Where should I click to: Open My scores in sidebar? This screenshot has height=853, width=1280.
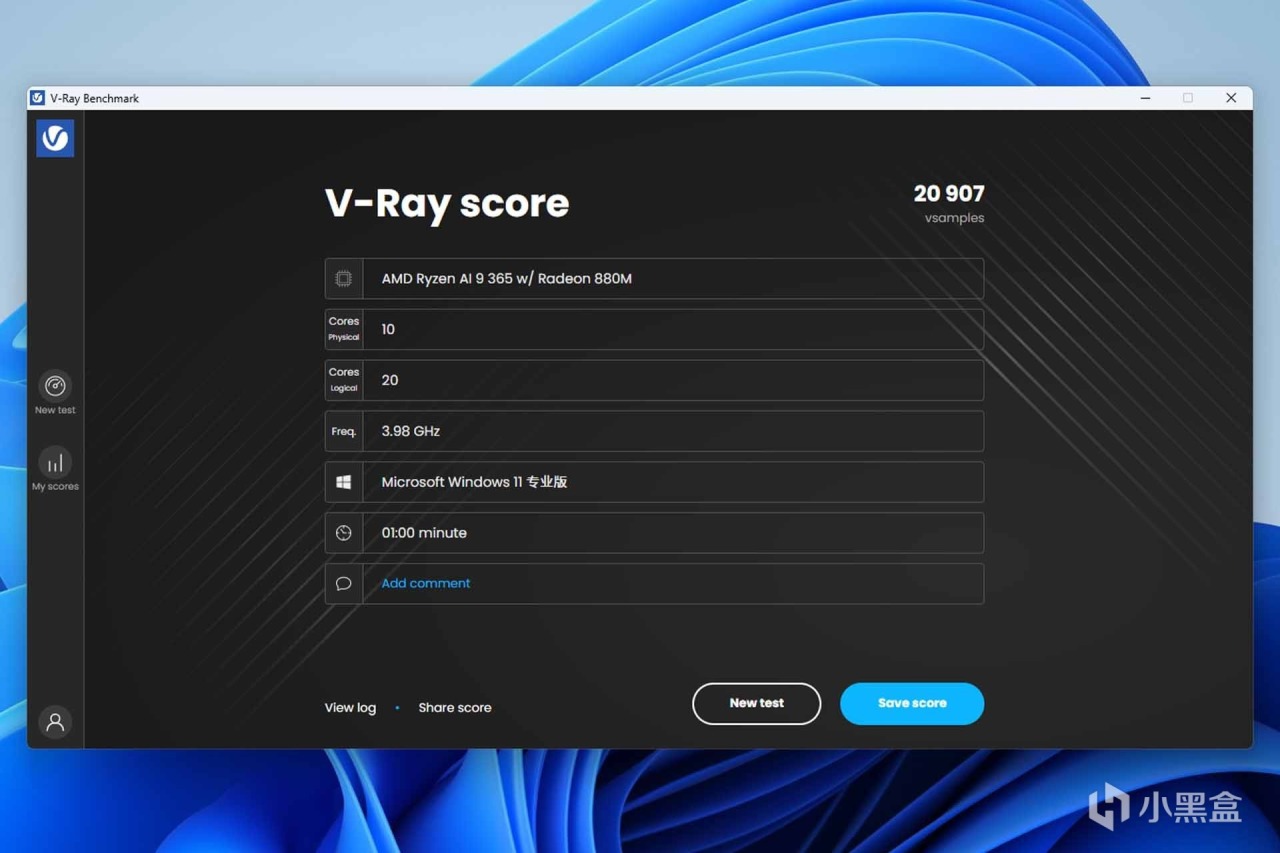[x=55, y=470]
